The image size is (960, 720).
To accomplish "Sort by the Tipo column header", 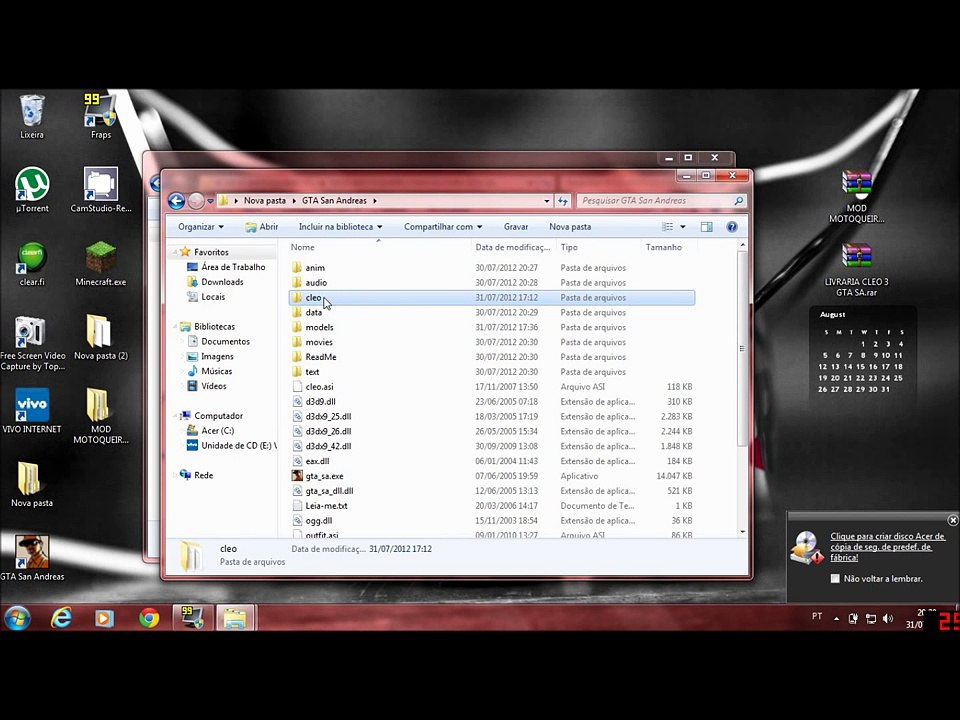I will pyautogui.click(x=599, y=247).
